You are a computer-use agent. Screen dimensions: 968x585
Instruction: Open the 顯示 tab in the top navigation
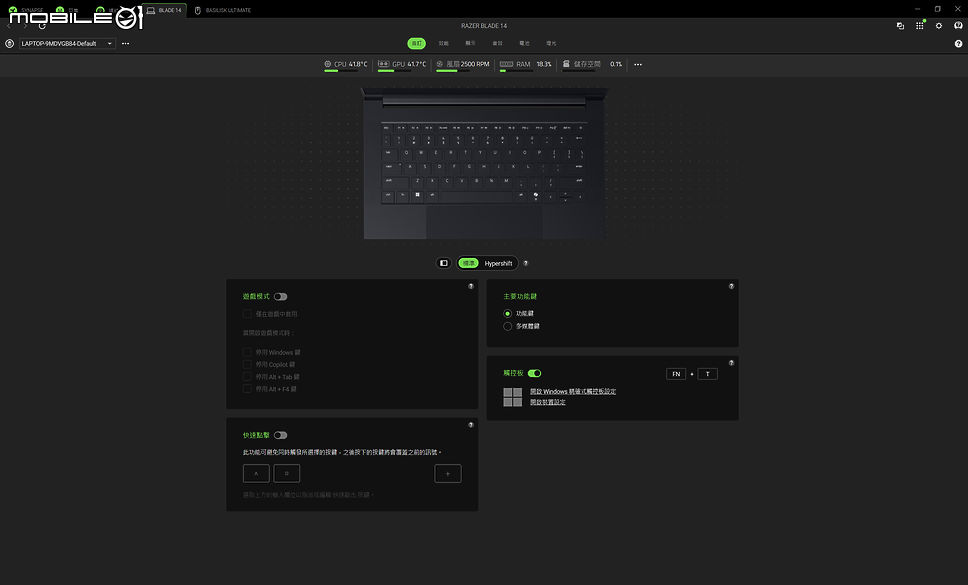coord(470,43)
